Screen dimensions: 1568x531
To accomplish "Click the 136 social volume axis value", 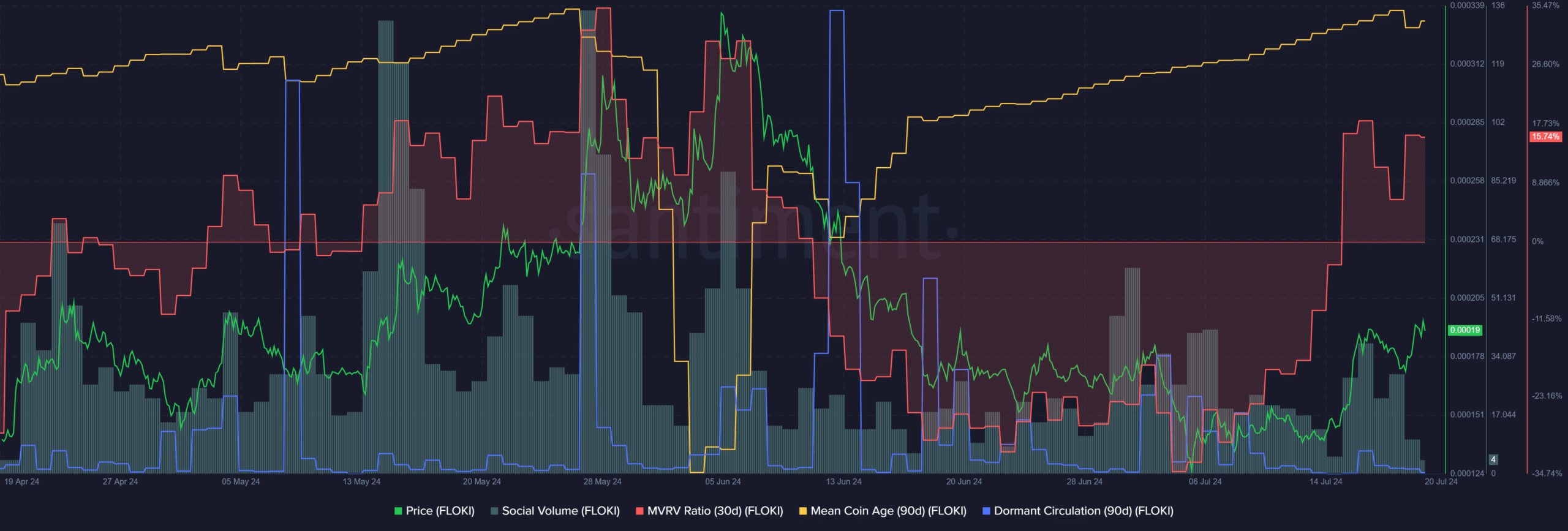I will [1498, 6].
